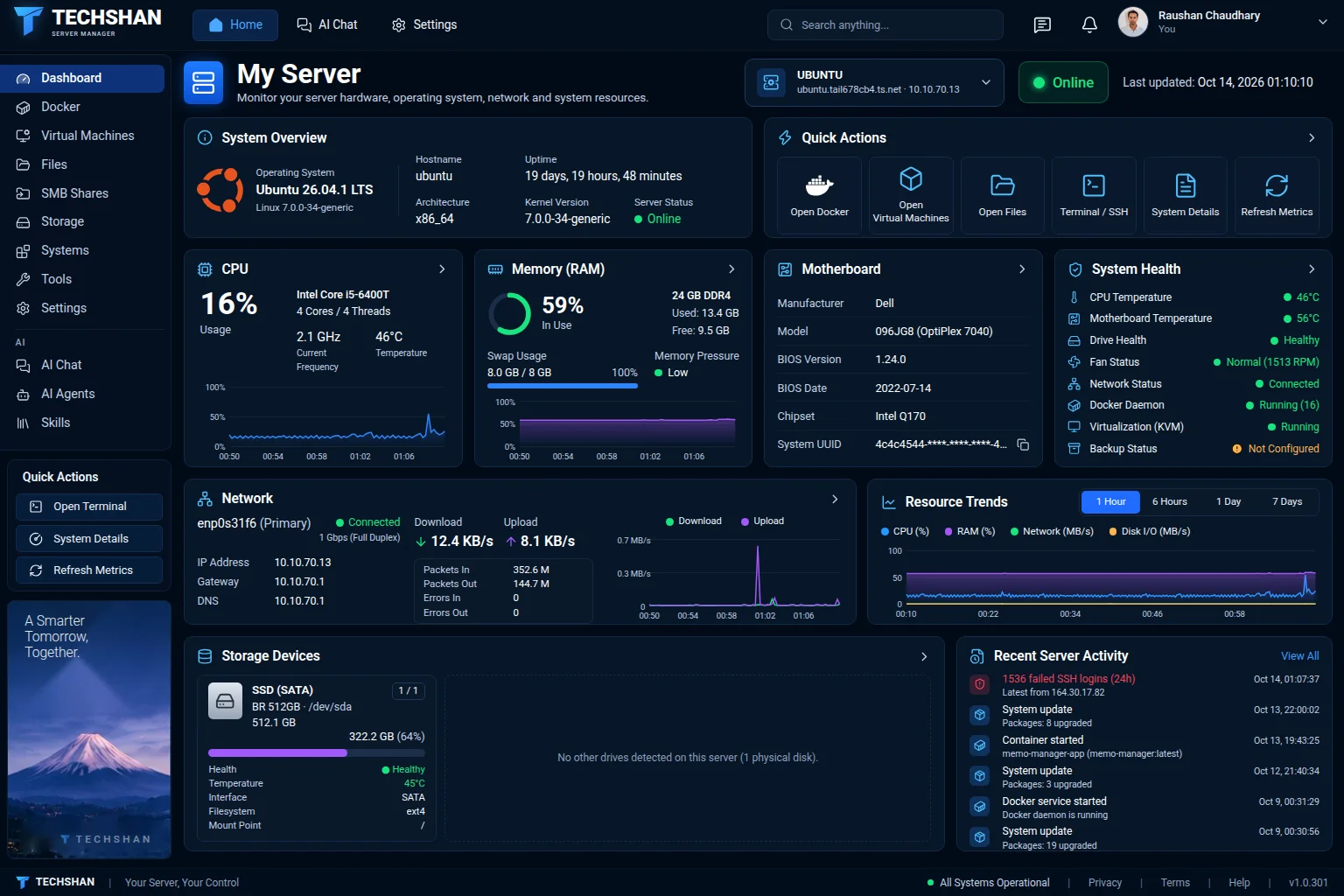
Task: Open Settings in the top navigation
Action: 424,25
